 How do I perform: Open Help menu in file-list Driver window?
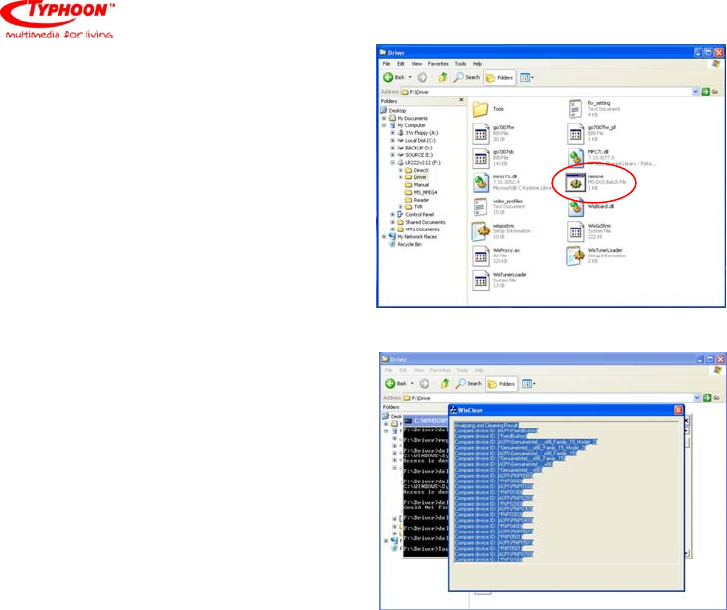point(477,64)
